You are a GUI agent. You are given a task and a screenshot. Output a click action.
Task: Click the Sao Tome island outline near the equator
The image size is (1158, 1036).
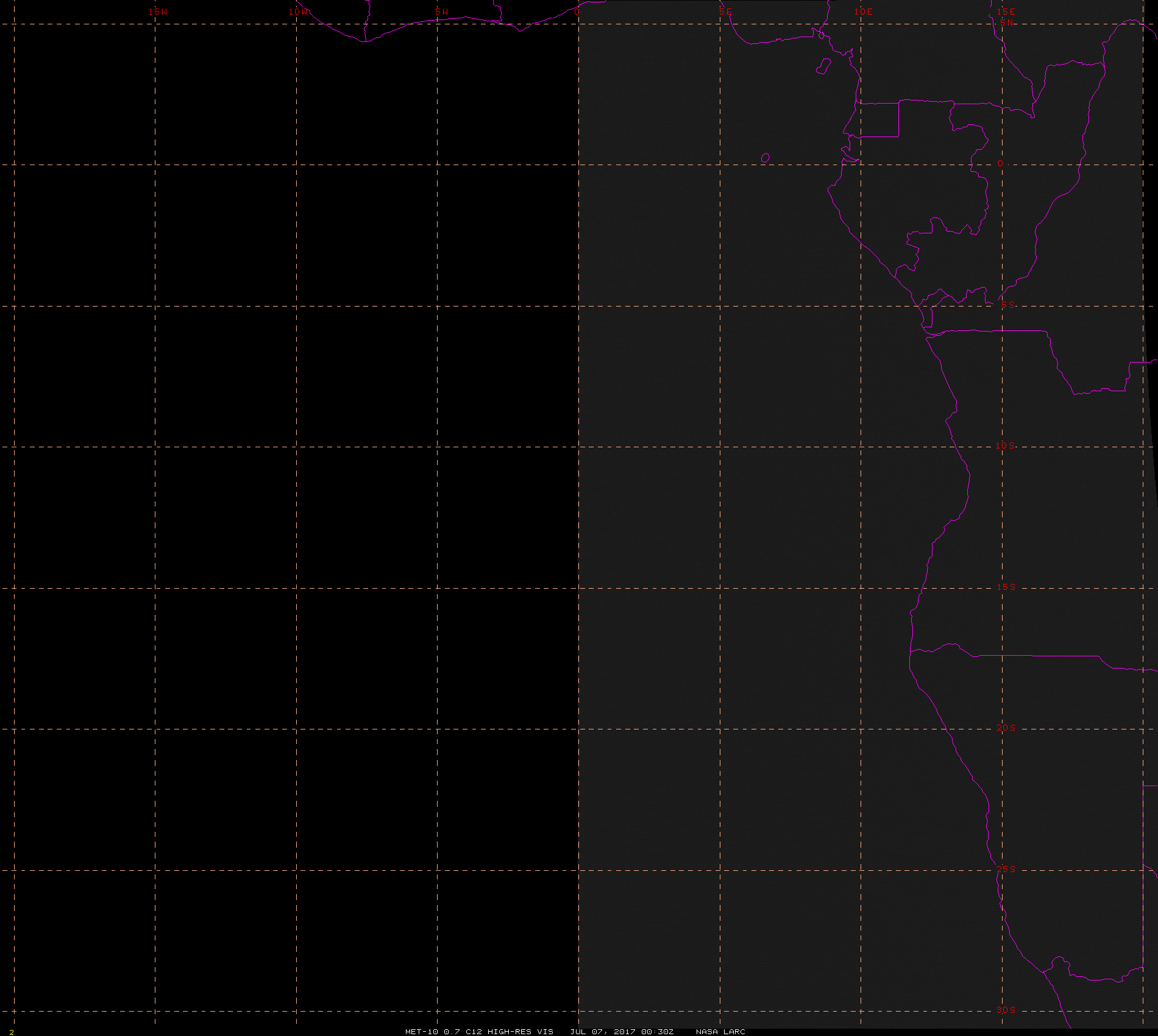pyautogui.click(x=765, y=158)
